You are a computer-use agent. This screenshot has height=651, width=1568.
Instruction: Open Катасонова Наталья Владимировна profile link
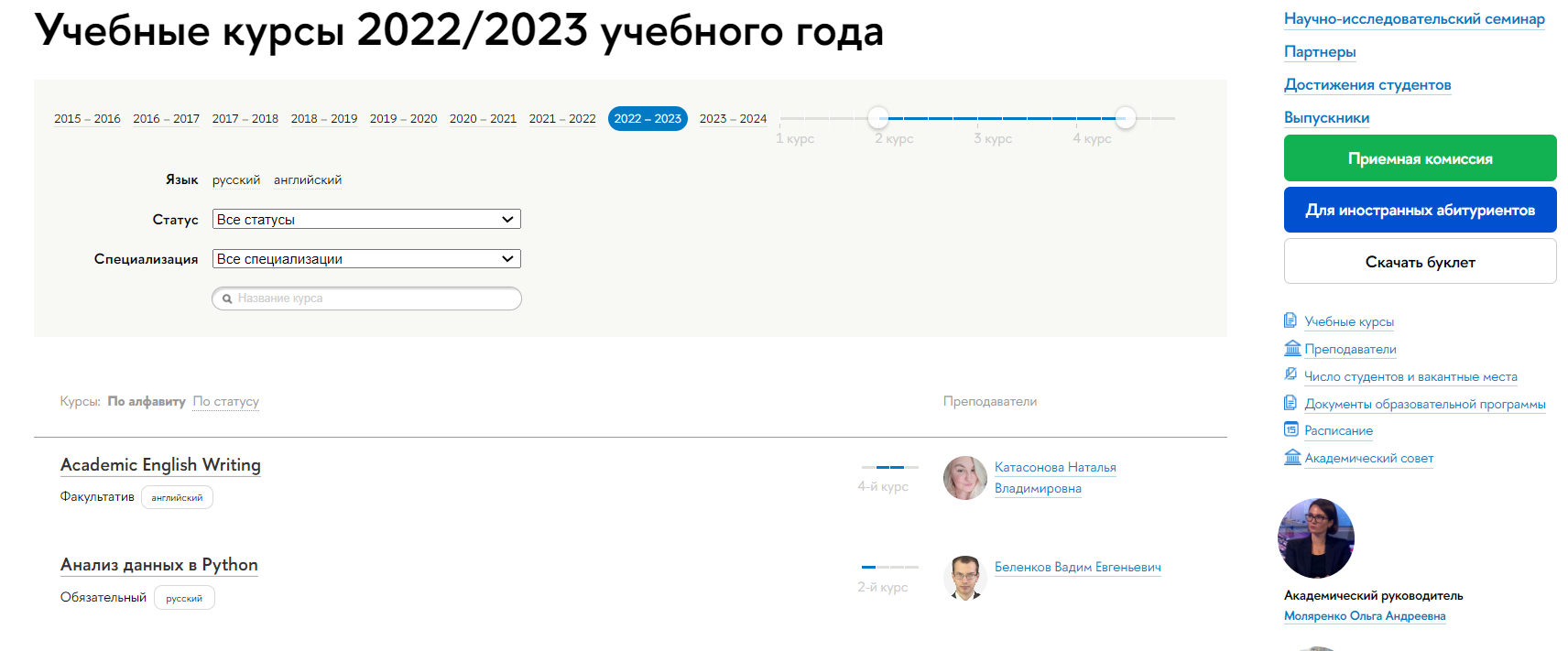pyautogui.click(x=1055, y=477)
